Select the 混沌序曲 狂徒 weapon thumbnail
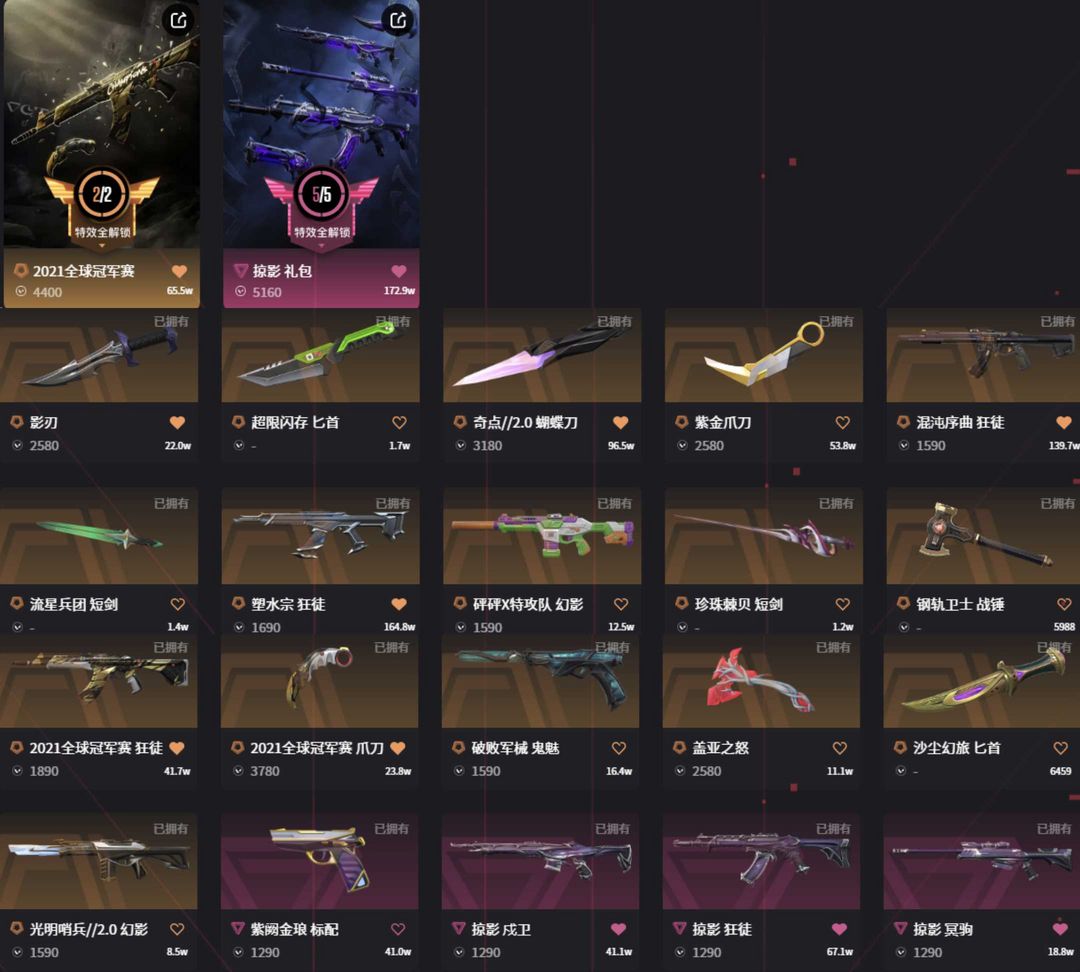This screenshot has height=972, width=1080. click(982, 355)
